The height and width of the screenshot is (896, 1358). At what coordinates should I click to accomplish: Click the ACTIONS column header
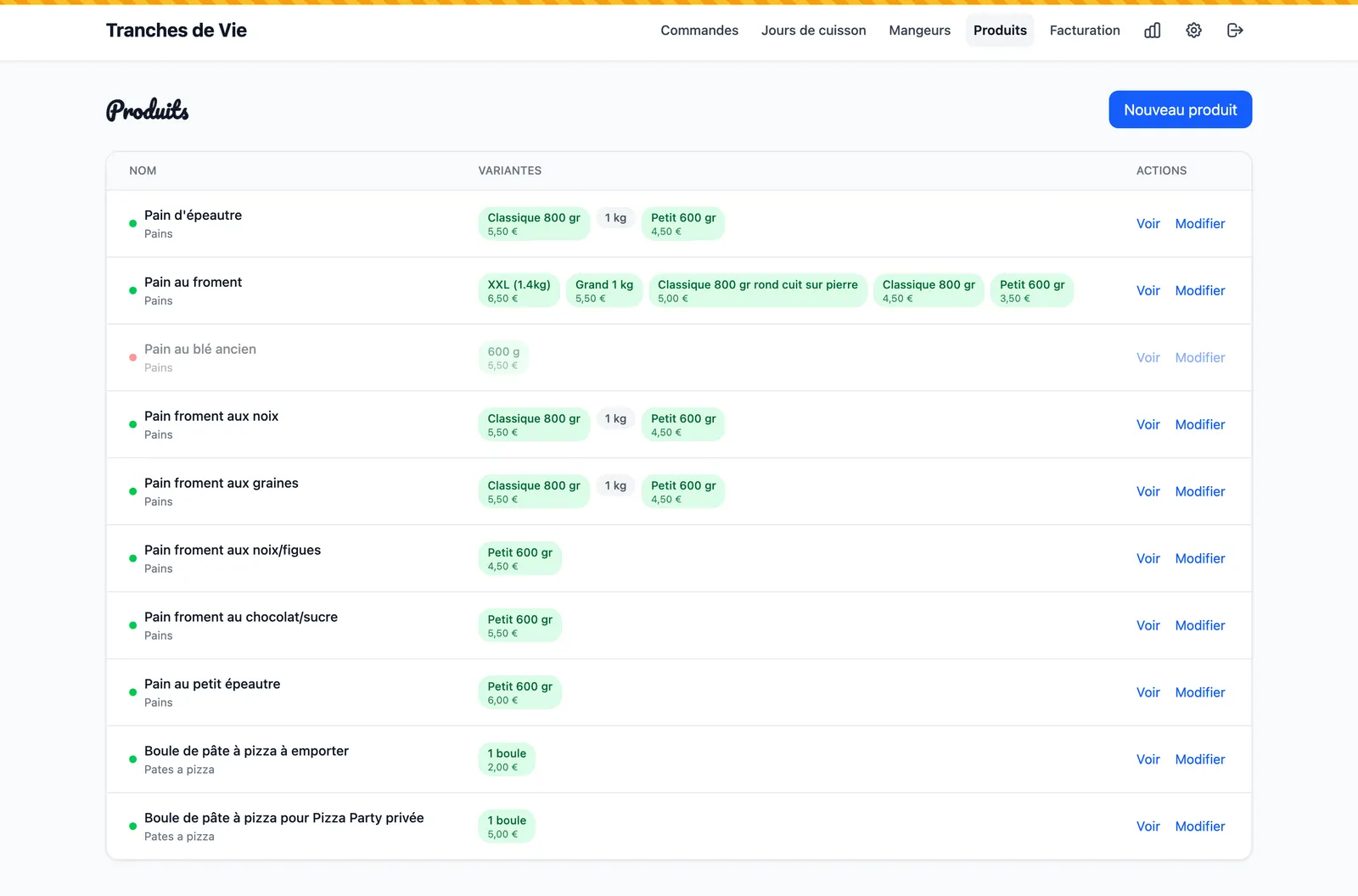[1162, 171]
